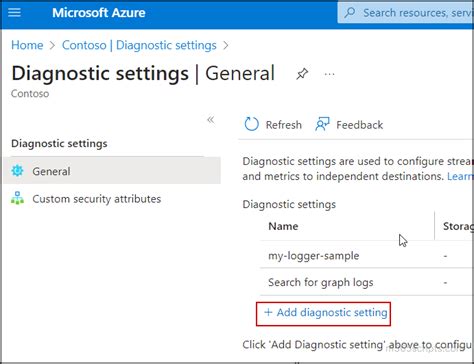
Task: Open Contoso | Diagnostic settings breadcrumb
Action: point(139,45)
